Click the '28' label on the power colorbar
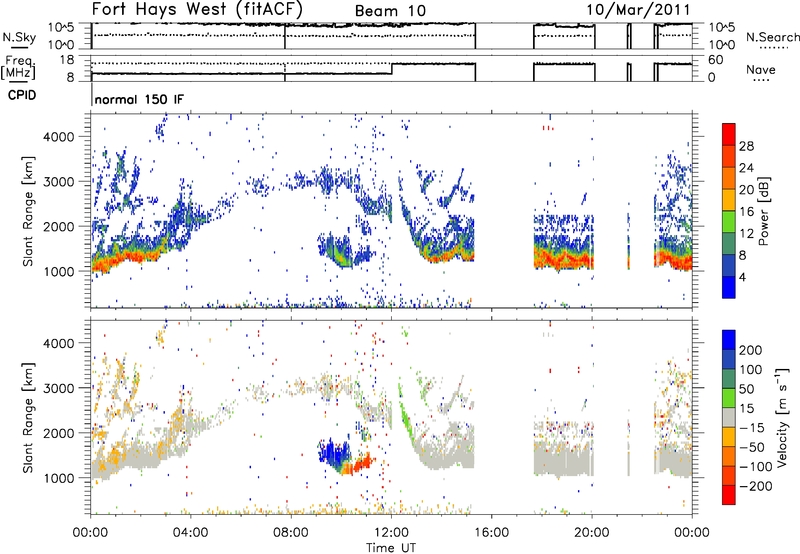The image size is (800, 554). click(746, 146)
